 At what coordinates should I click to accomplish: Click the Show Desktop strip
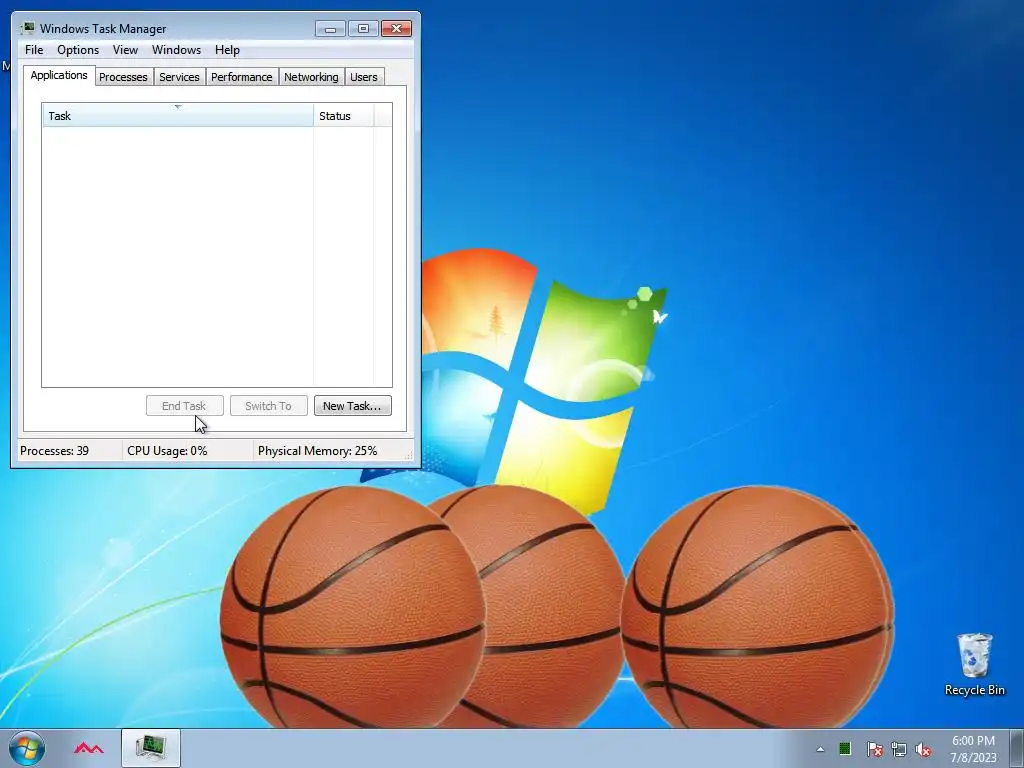1017,748
